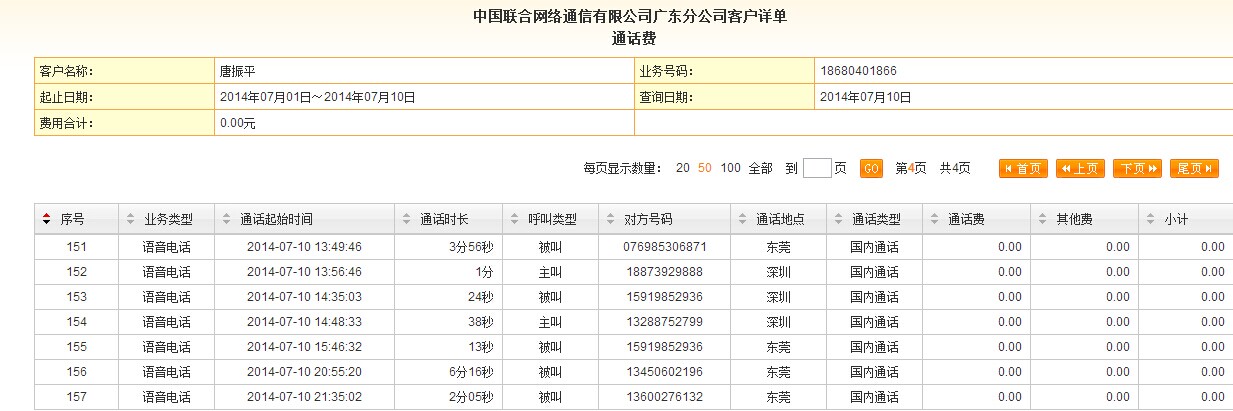The width and height of the screenshot is (1233, 411).
Task: Click customer name 唐振平
Action: coord(238,71)
